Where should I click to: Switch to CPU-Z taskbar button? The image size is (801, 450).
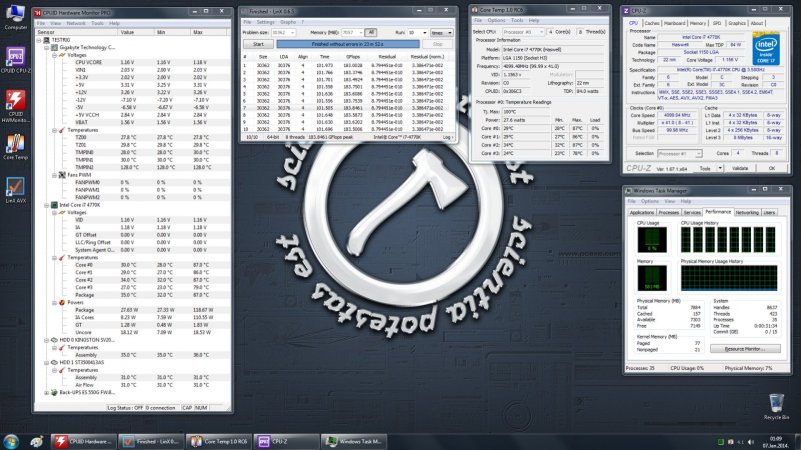click(x=286, y=441)
